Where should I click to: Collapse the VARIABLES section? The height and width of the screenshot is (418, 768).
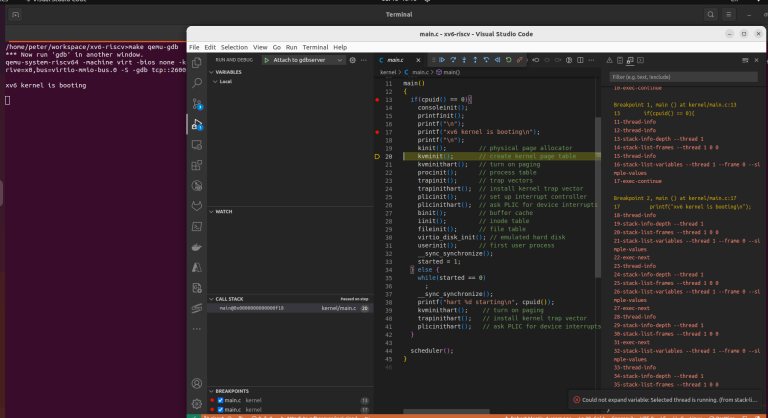229,72
